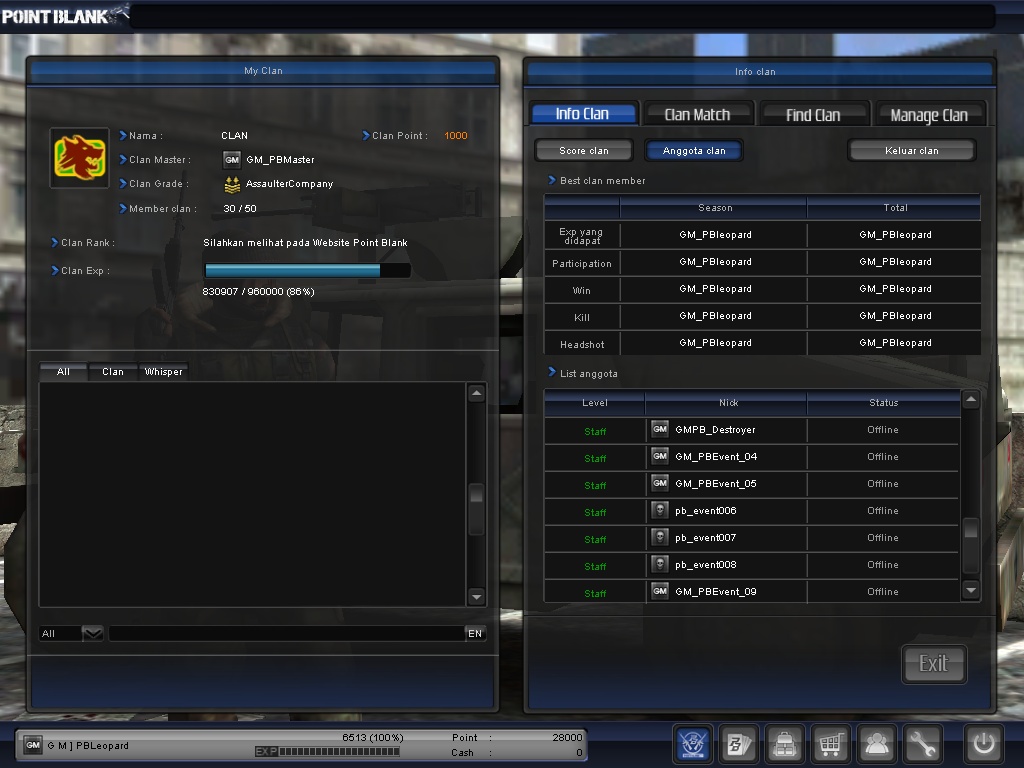
Task: Click Silahkan melihat pada Website Point Blank
Action: 305,243
